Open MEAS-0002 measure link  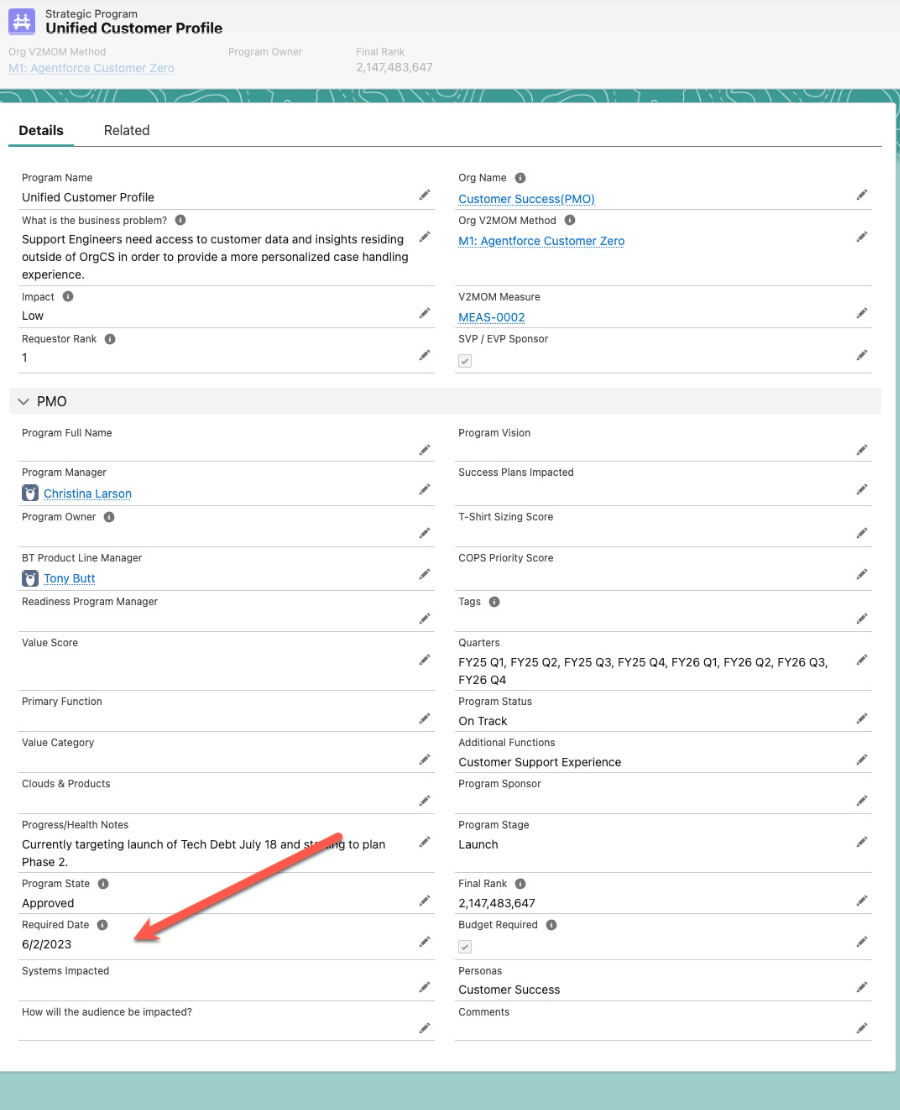point(491,317)
